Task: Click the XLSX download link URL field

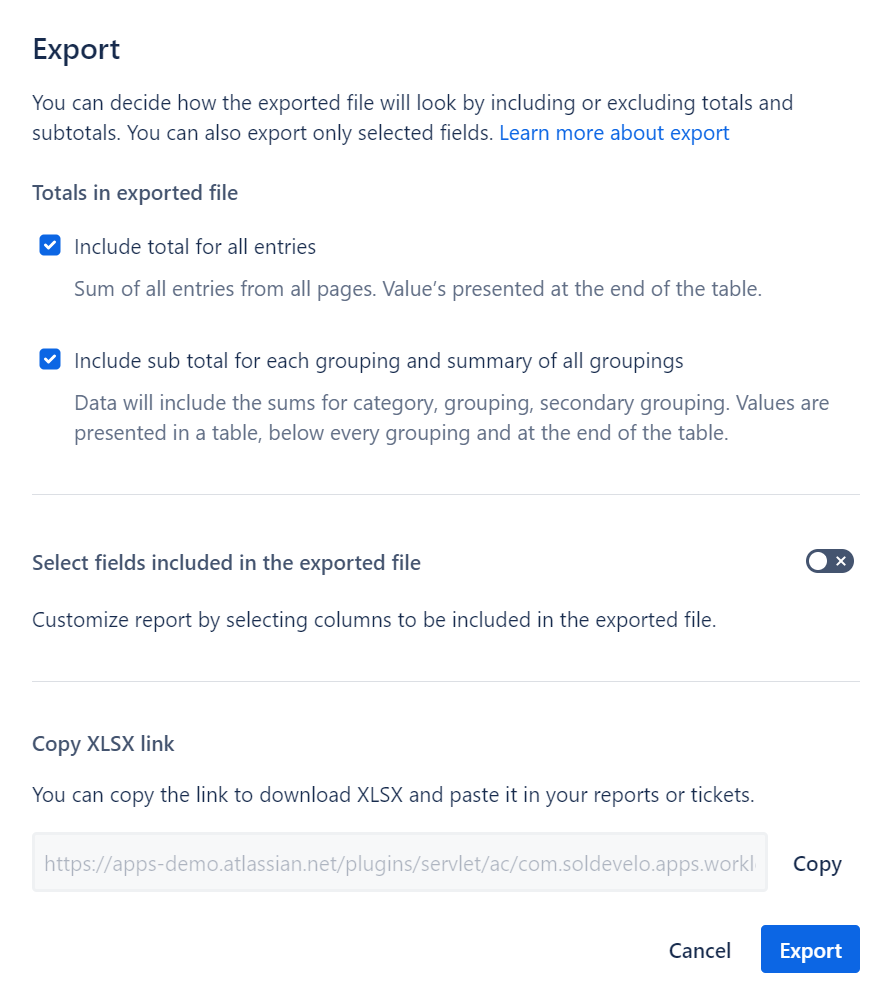Action: 400,863
